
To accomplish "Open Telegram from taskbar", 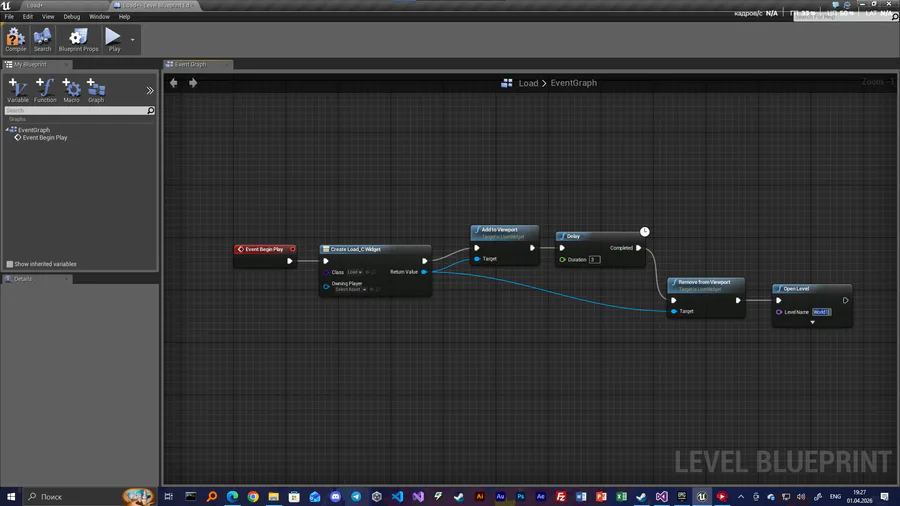I will [356, 496].
